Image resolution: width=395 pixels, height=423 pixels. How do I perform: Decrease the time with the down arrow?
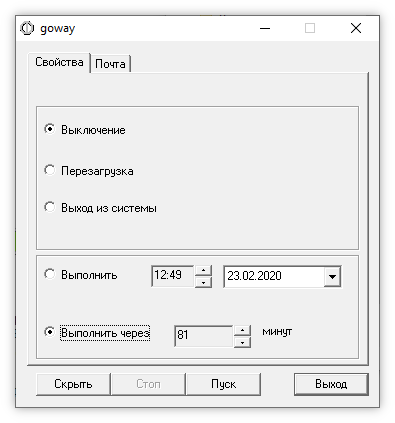(203, 282)
